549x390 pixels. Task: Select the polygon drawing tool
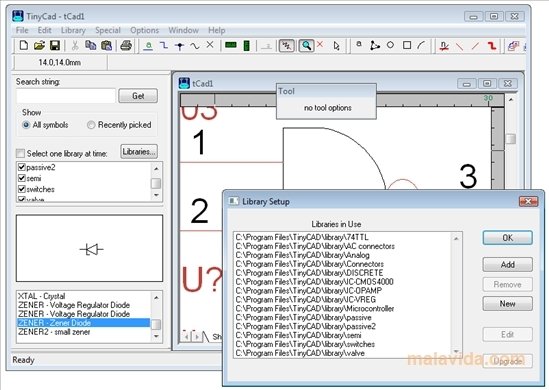click(x=375, y=46)
